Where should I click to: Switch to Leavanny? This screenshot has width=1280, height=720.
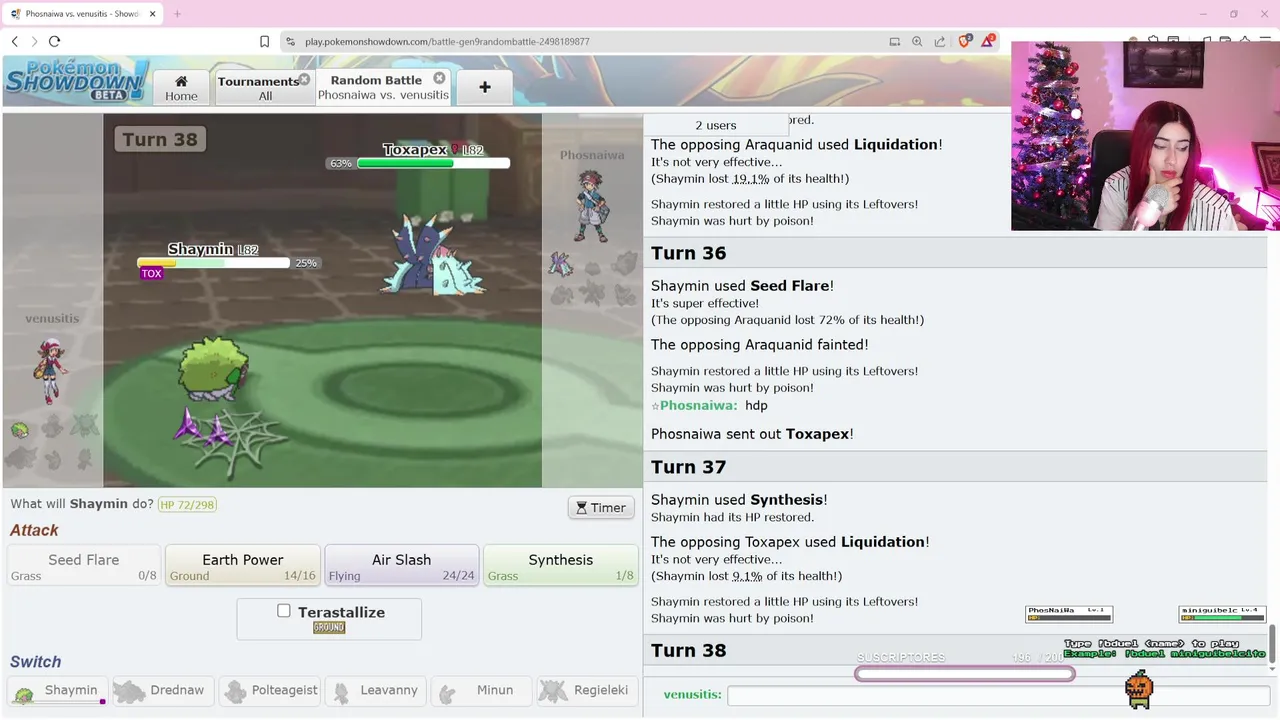[x=376, y=691]
